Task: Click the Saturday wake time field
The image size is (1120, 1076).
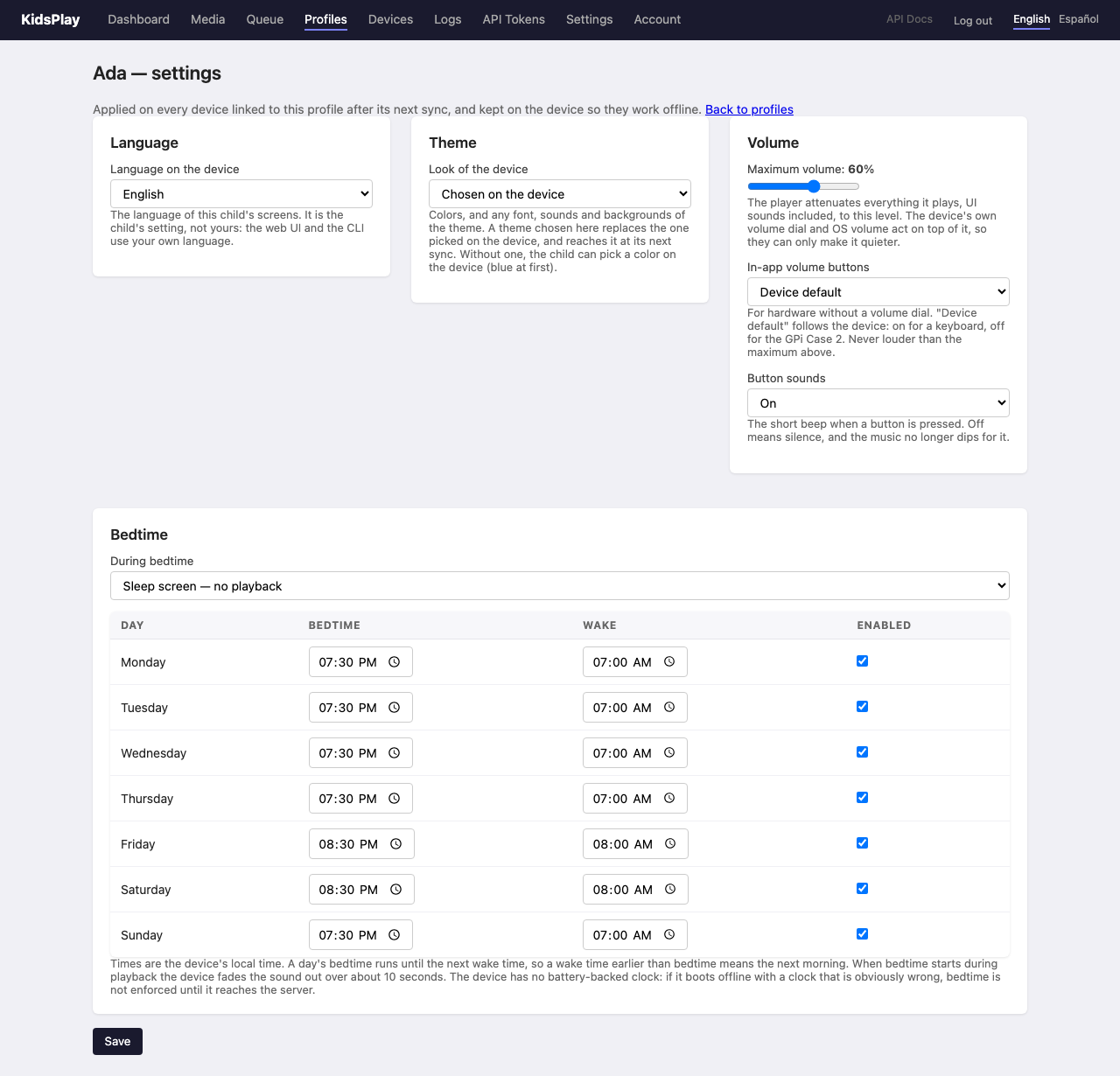Action: pyautogui.click(x=635, y=890)
